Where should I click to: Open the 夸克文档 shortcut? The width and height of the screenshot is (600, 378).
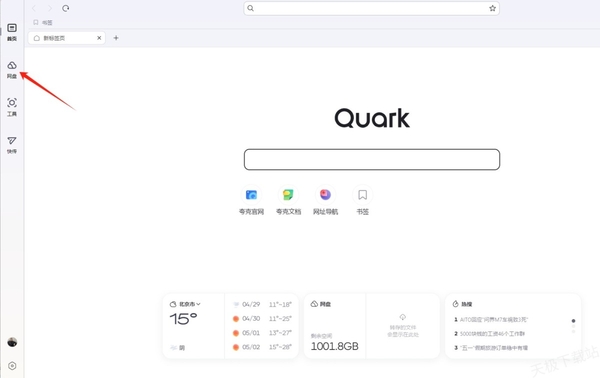[x=289, y=200]
